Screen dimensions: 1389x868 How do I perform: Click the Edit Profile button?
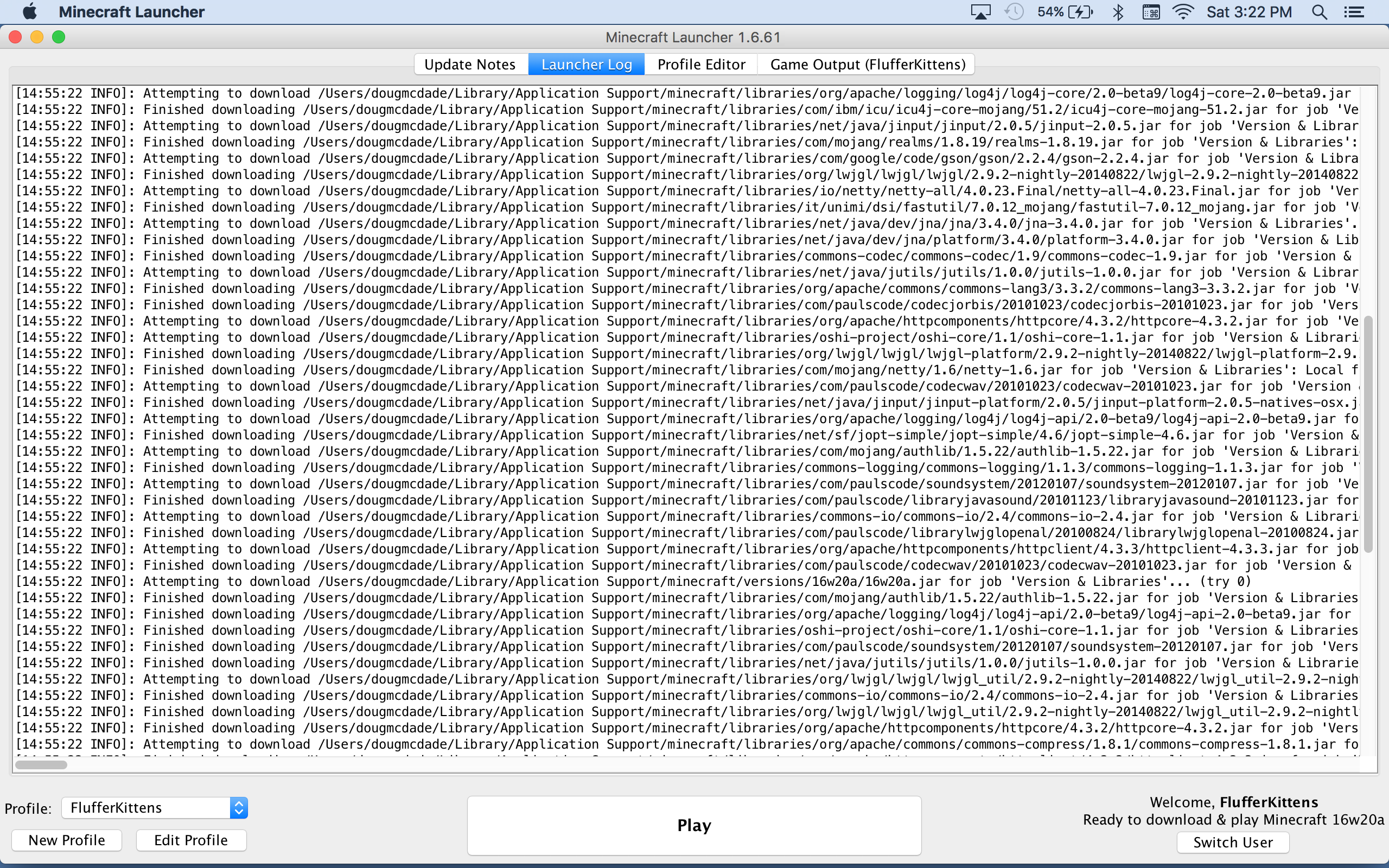190,840
